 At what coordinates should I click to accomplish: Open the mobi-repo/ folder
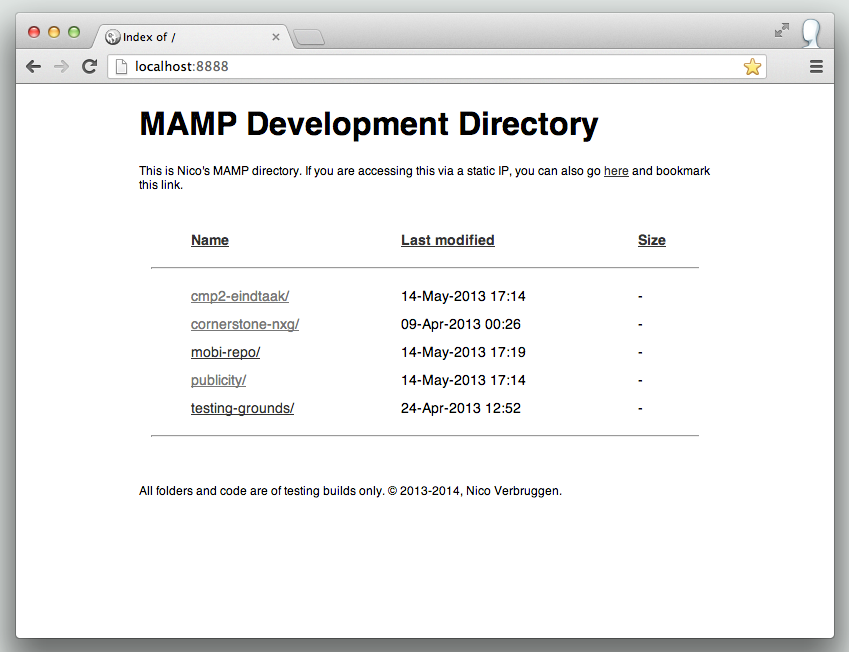pyautogui.click(x=225, y=353)
